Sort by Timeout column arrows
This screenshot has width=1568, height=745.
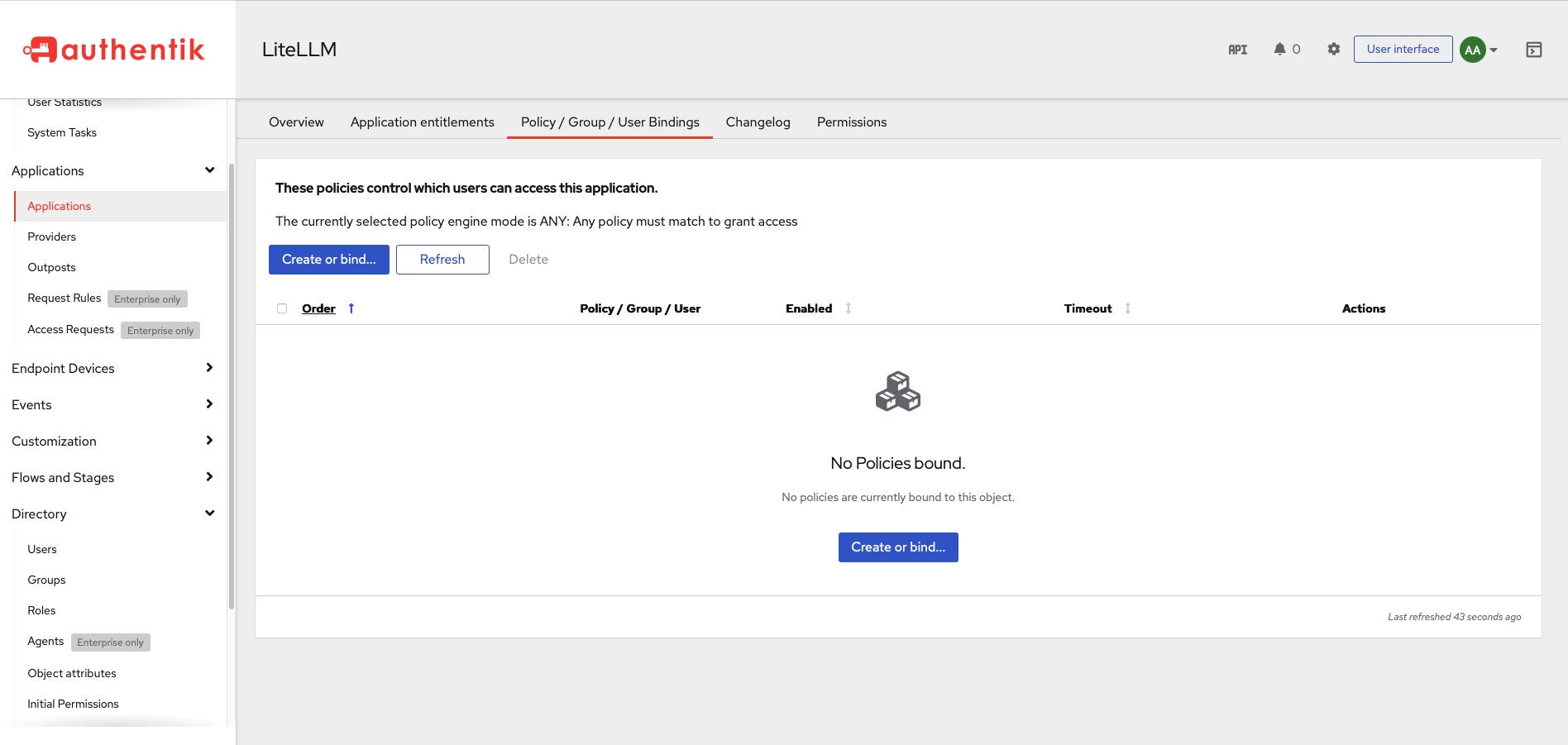(1127, 308)
